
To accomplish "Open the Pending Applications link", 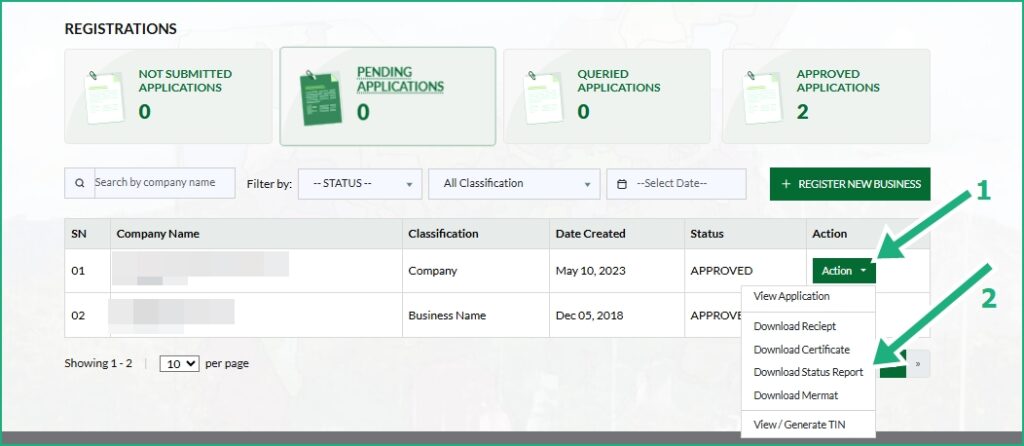I will (400, 79).
